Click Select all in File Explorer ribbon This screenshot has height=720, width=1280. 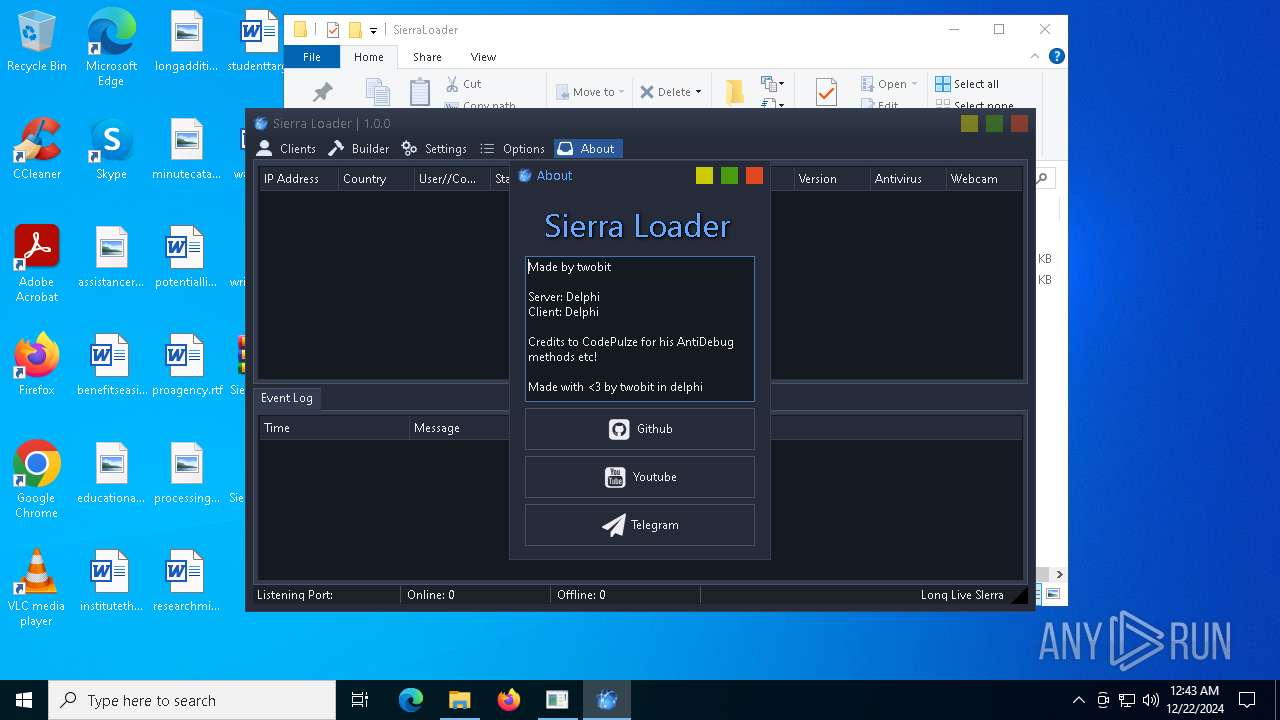pos(967,84)
